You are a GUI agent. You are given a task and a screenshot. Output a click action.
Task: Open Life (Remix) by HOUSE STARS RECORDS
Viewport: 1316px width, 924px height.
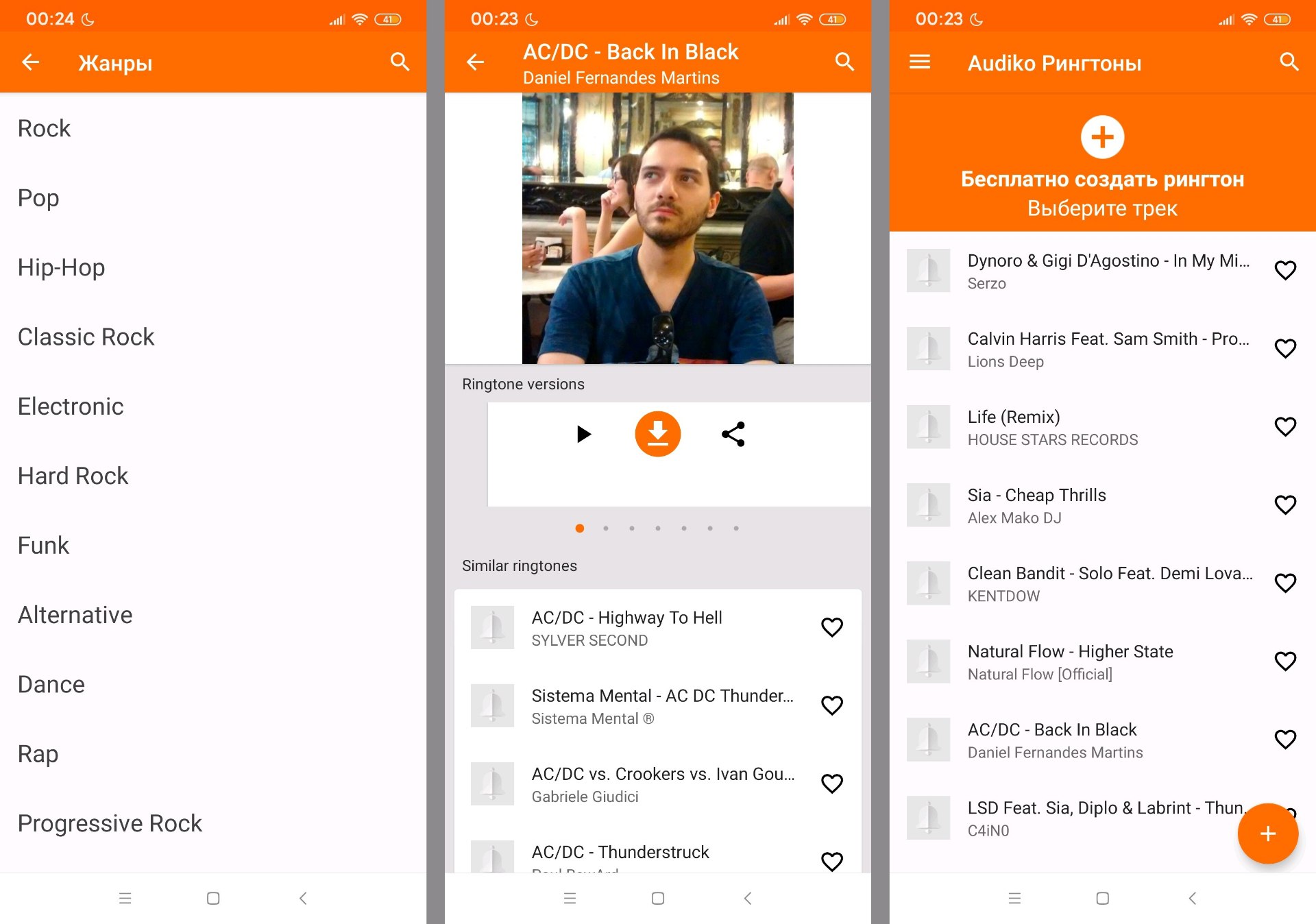(x=1102, y=427)
